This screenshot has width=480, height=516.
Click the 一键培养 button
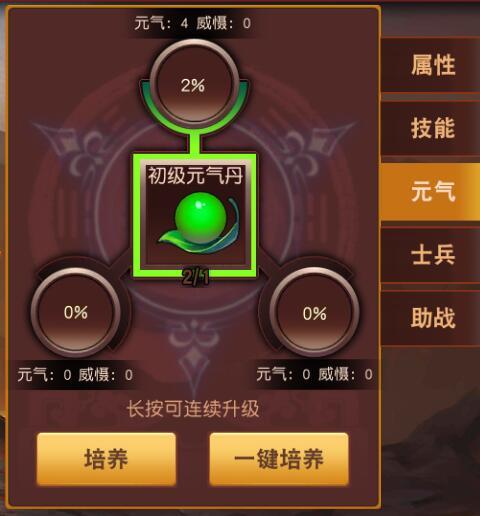(x=279, y=459)
